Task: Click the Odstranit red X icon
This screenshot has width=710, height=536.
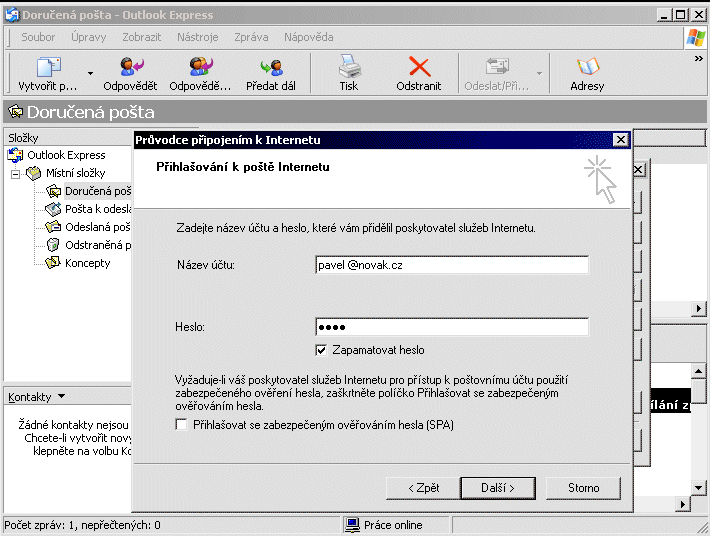Action: (419, 66)
